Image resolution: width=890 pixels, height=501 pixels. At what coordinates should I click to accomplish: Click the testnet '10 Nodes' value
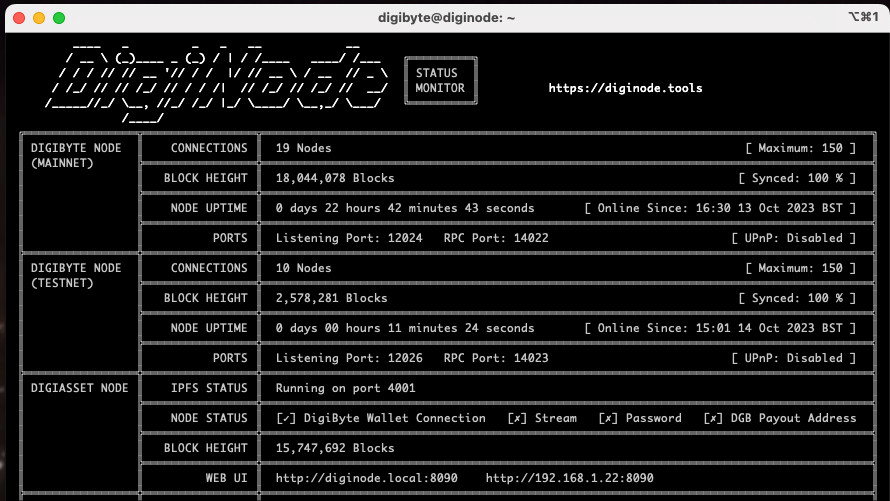303,268
